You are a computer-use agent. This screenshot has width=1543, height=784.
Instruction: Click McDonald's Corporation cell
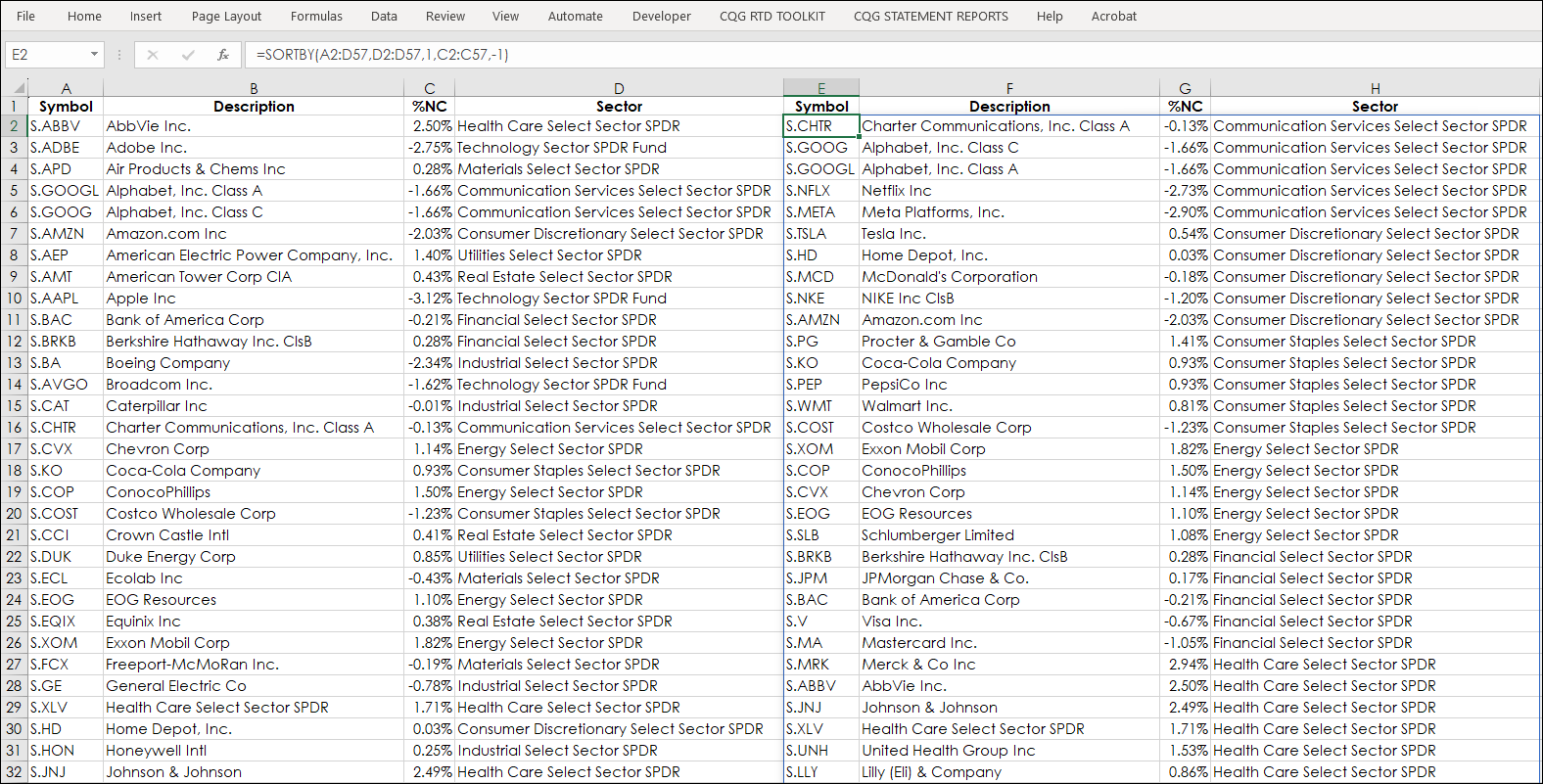point(1009,277)
